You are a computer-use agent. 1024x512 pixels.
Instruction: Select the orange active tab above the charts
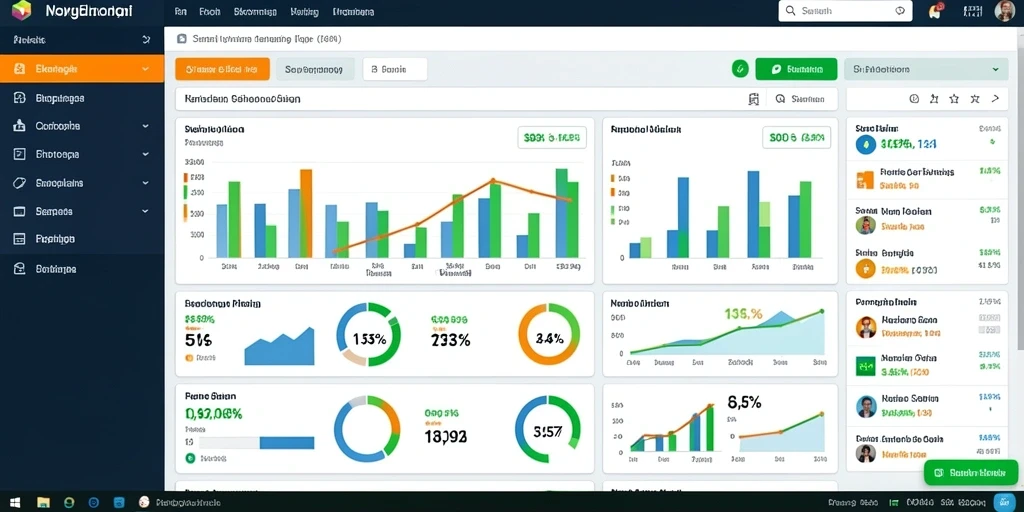(x=222, y=69)
